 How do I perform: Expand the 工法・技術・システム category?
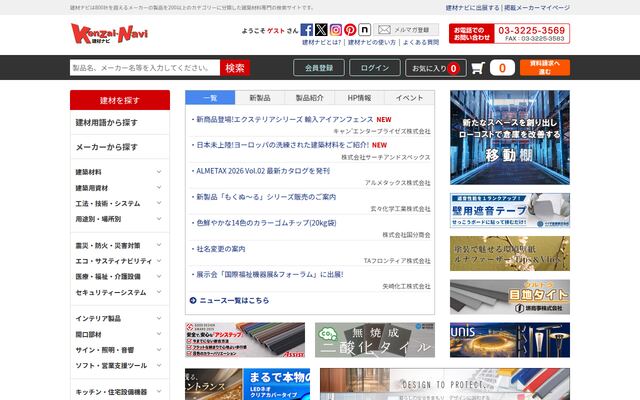[x=119, y=203]
